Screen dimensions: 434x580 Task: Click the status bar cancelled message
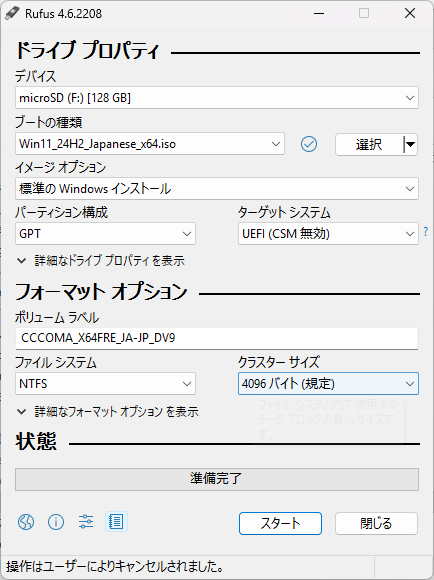115,566
